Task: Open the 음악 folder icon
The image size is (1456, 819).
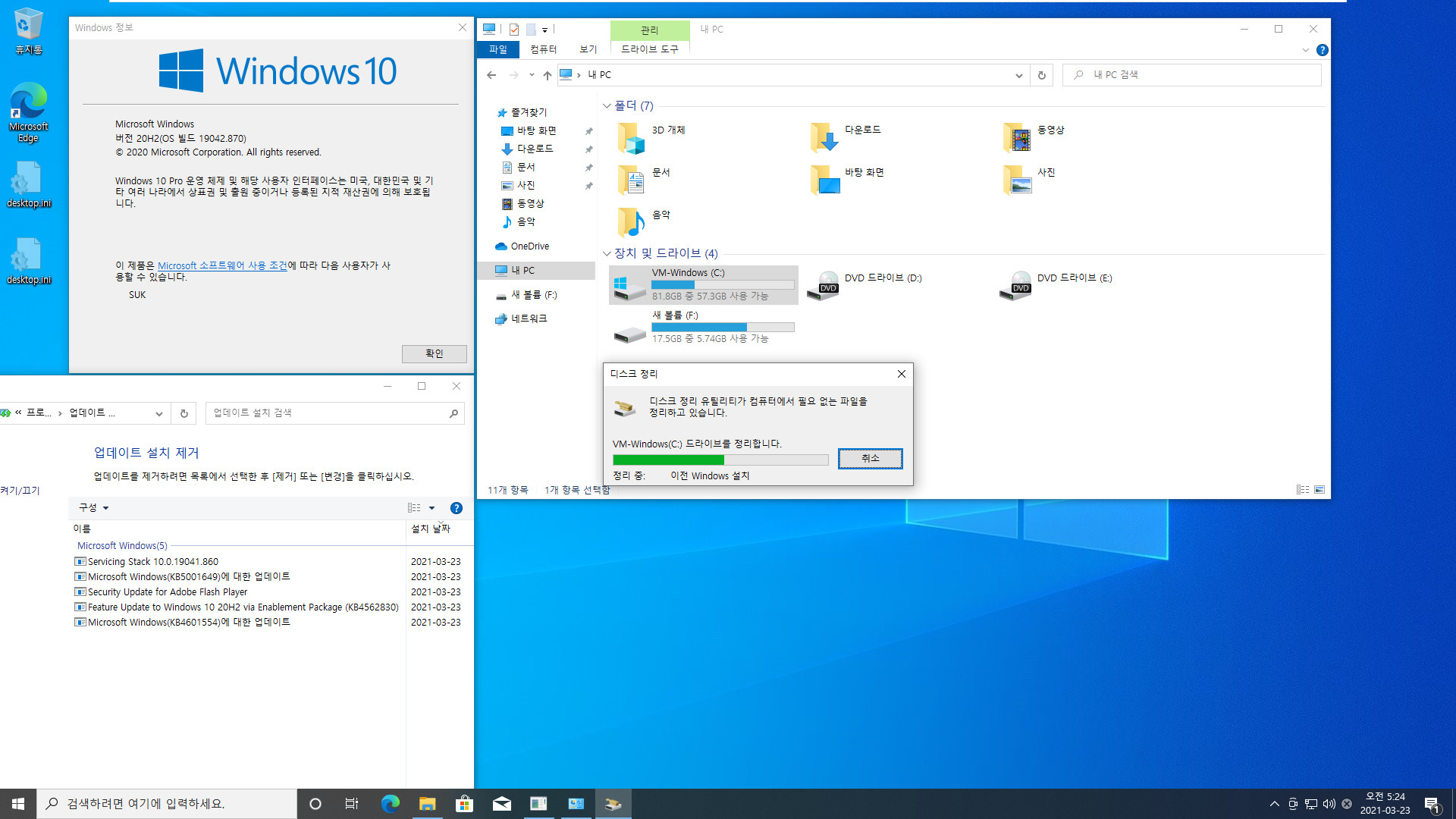Action: 632,223
